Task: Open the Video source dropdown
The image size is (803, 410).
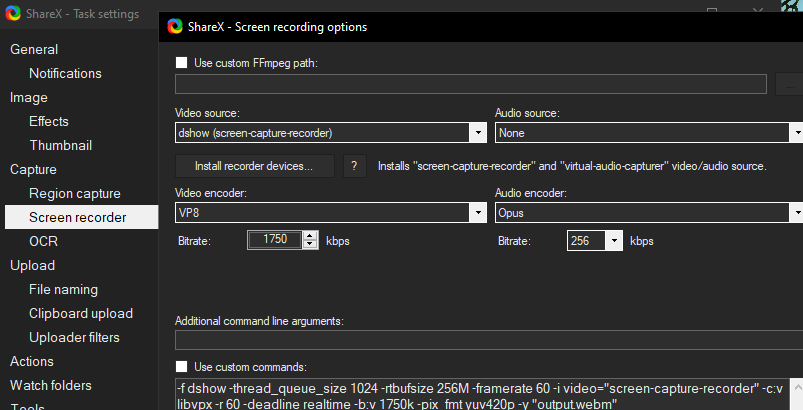Action: pos(331,133)
